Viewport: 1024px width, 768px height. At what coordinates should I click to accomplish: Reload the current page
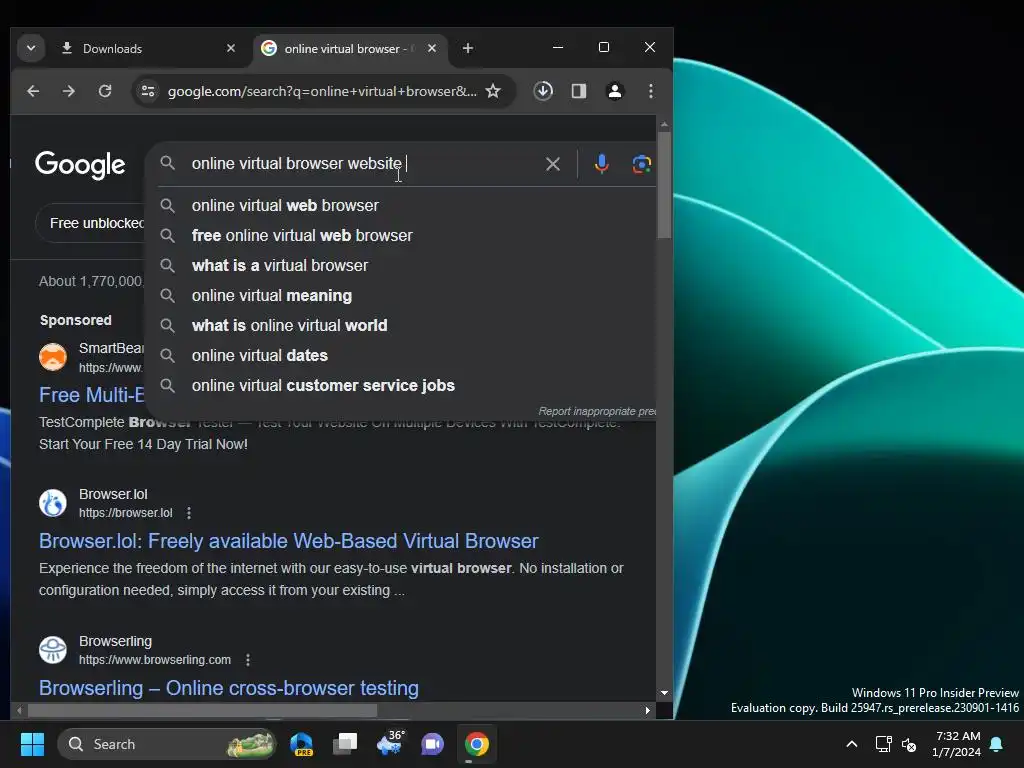point(104,91)
